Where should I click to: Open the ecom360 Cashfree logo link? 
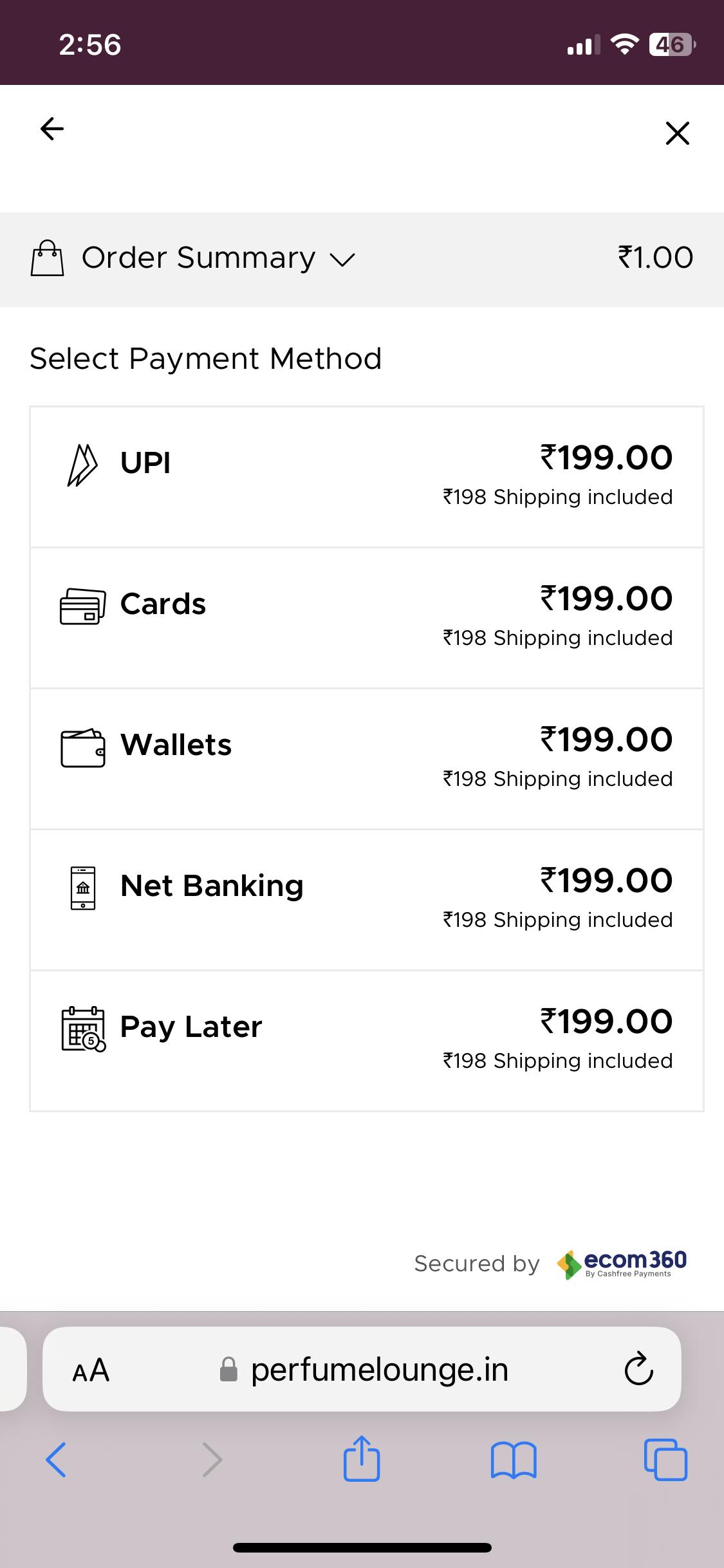tap(622, 1264)
